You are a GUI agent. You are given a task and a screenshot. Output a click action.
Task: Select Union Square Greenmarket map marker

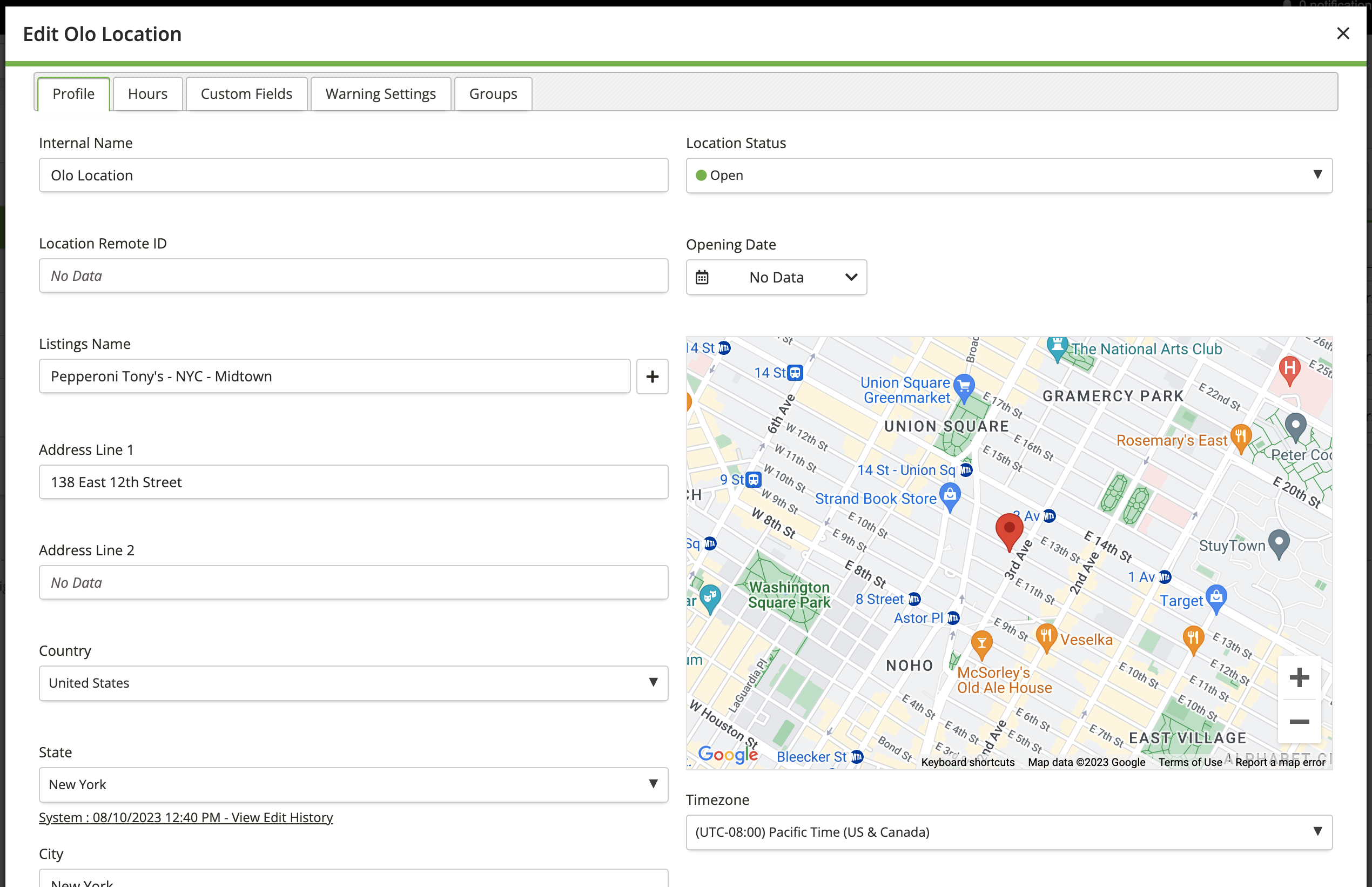tap(964, 388)
